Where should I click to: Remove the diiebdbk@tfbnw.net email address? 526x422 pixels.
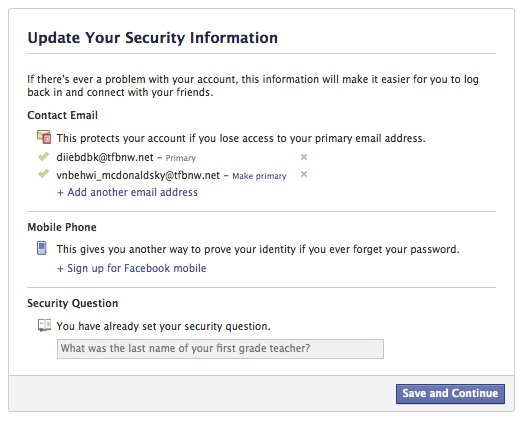(304, 157)
